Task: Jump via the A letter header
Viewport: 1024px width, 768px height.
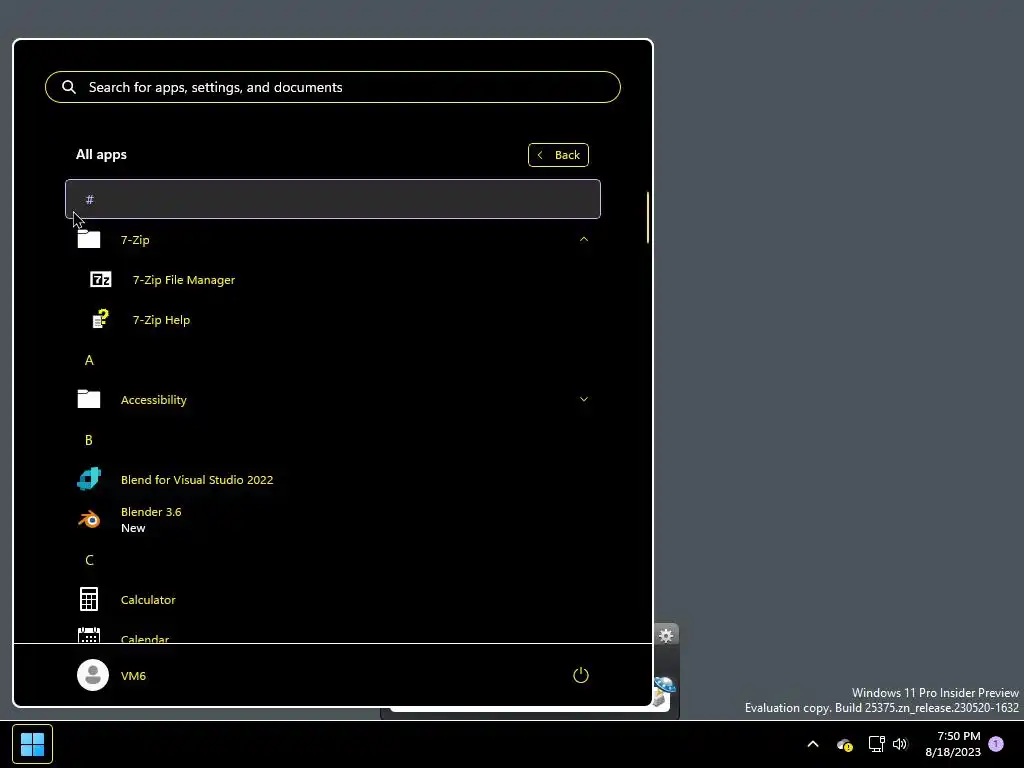Action: coord(89,360)
